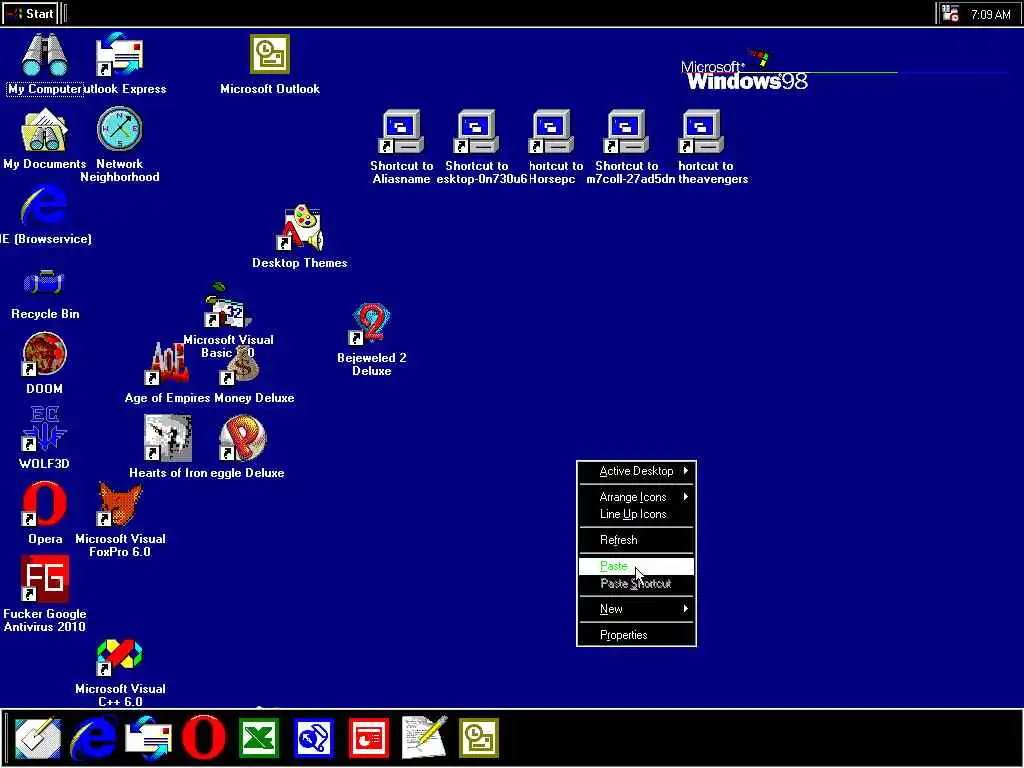The width and height of the screenshot is (1024, 768).
Task: Select the Shortcut to Aliasname computer icon
Action: (402, 131)
